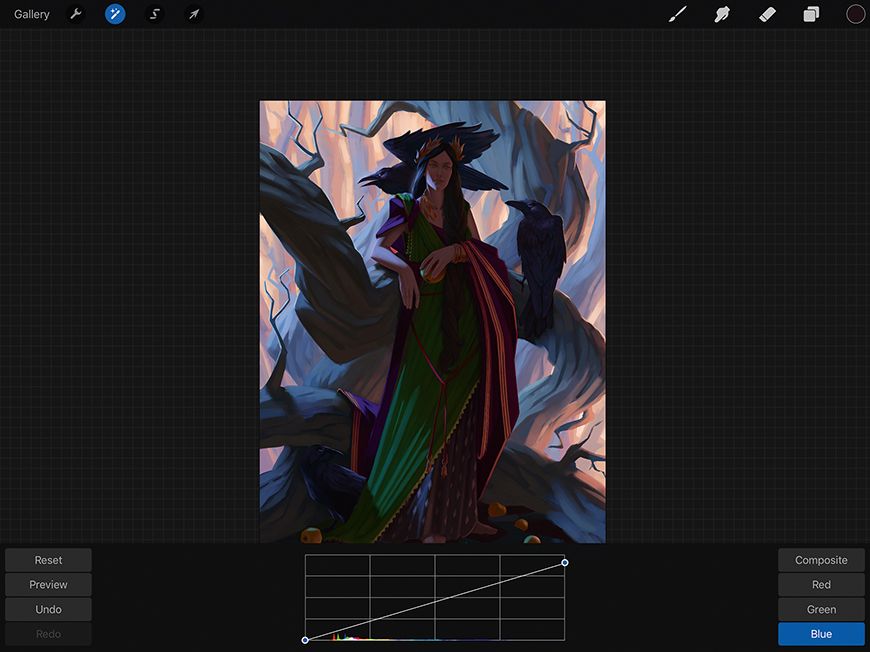870x652 pixels.
Task: Open the Layers panel
Action: pyautogui.click(x=811, y=14)
